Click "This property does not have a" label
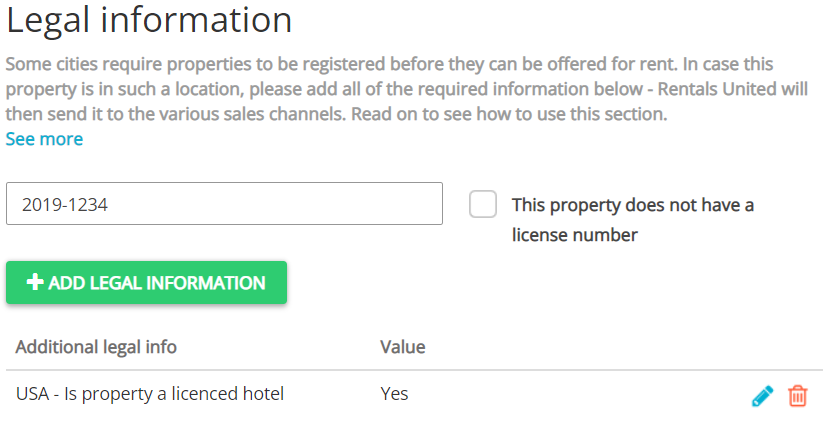Screen dimensions: 837x429 click(632, 205)
